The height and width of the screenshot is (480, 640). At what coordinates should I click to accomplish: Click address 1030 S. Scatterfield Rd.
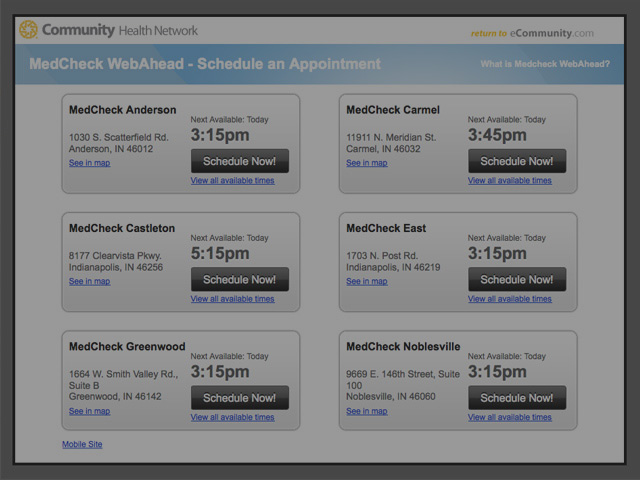coord(118,137)
